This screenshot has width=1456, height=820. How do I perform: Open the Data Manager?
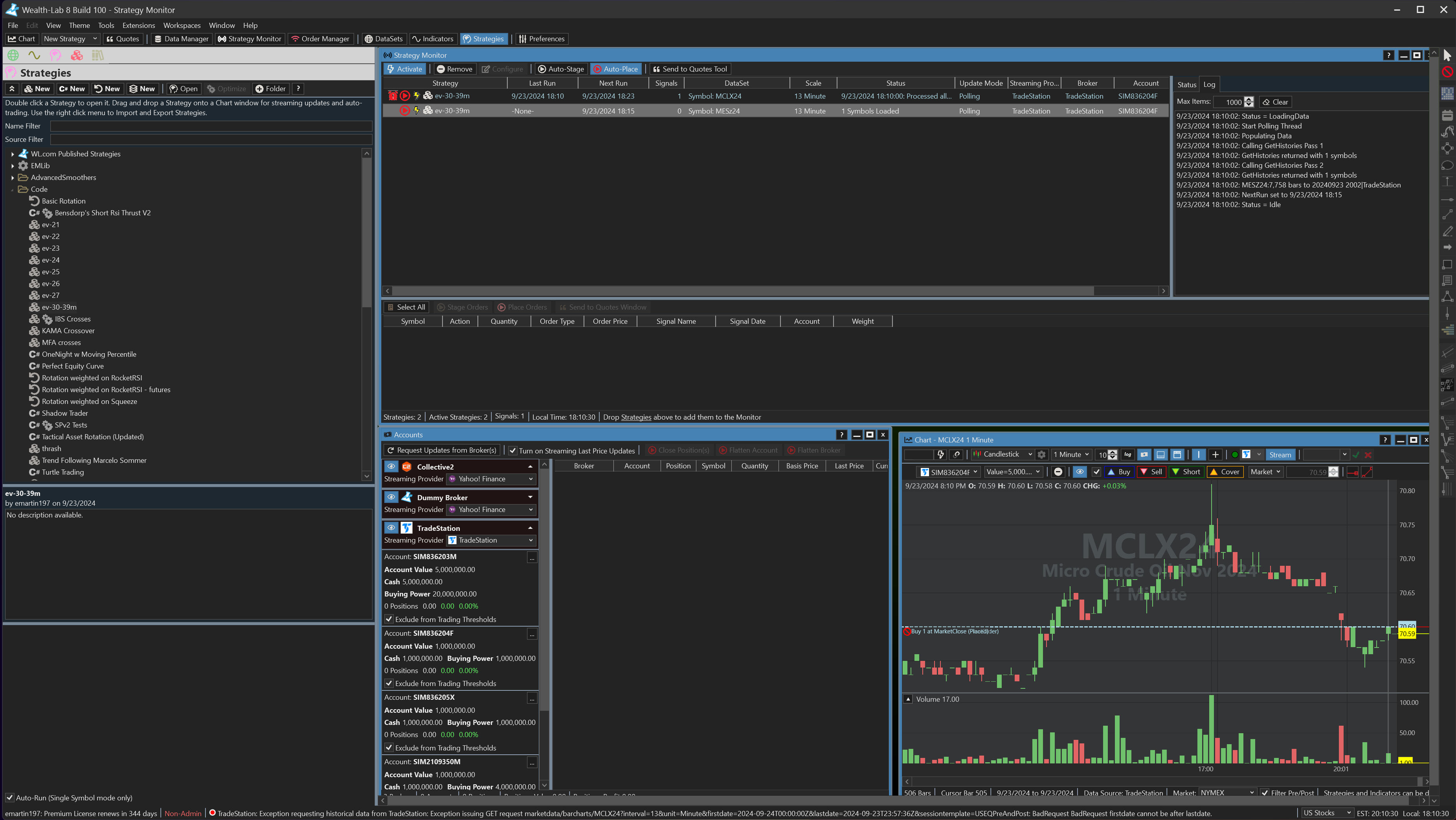pos(181,39)
